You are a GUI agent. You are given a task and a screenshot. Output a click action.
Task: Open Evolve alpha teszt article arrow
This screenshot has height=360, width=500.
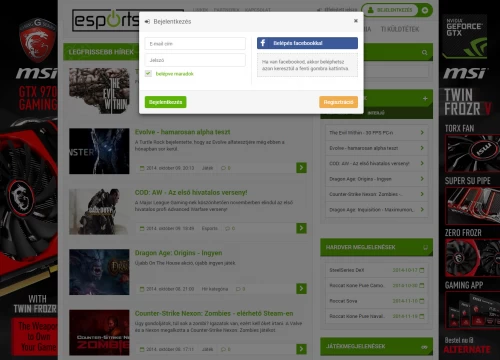click(x=301, y=168)
